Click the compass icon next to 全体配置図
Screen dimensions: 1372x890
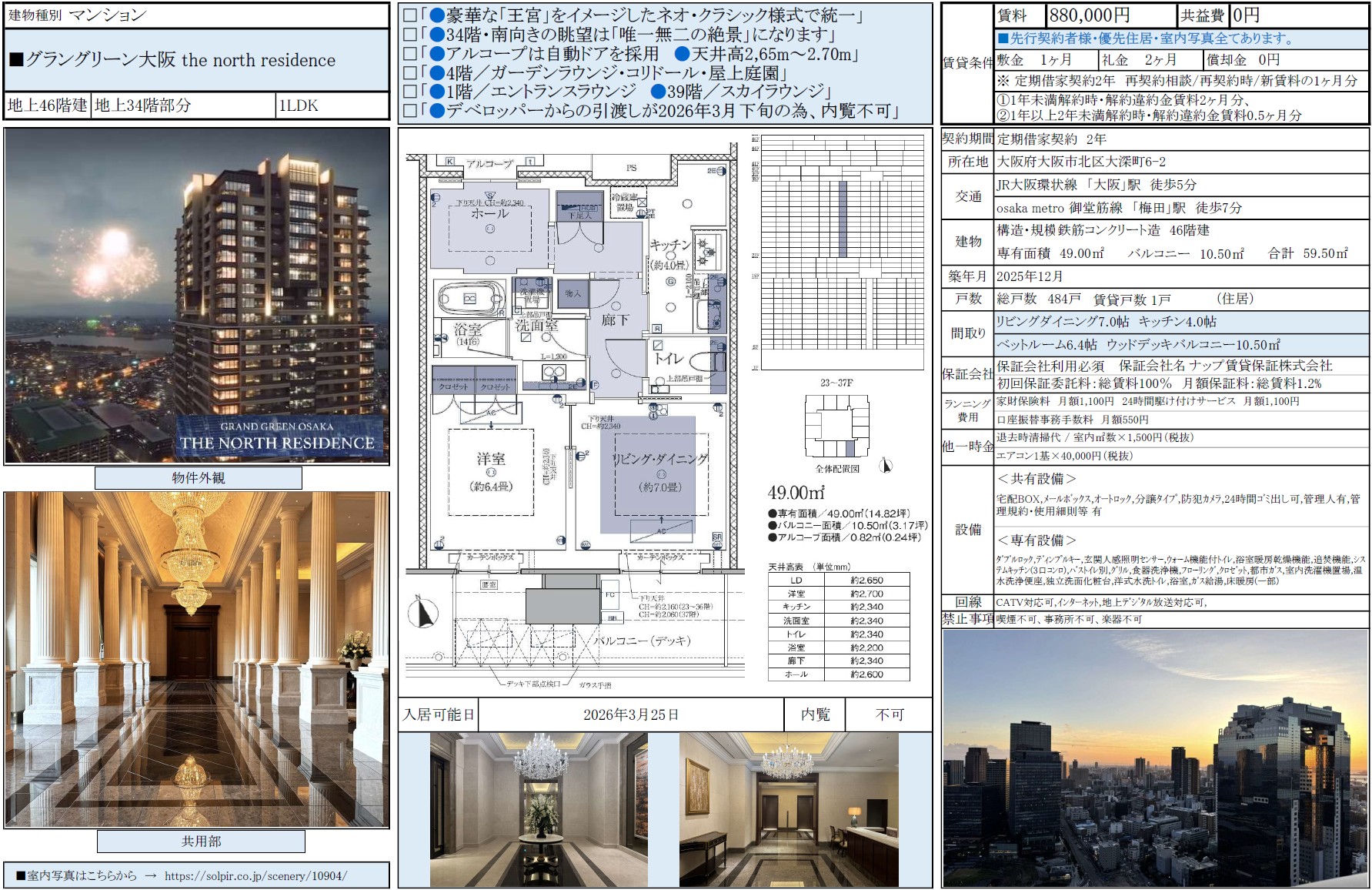(886, 466)
